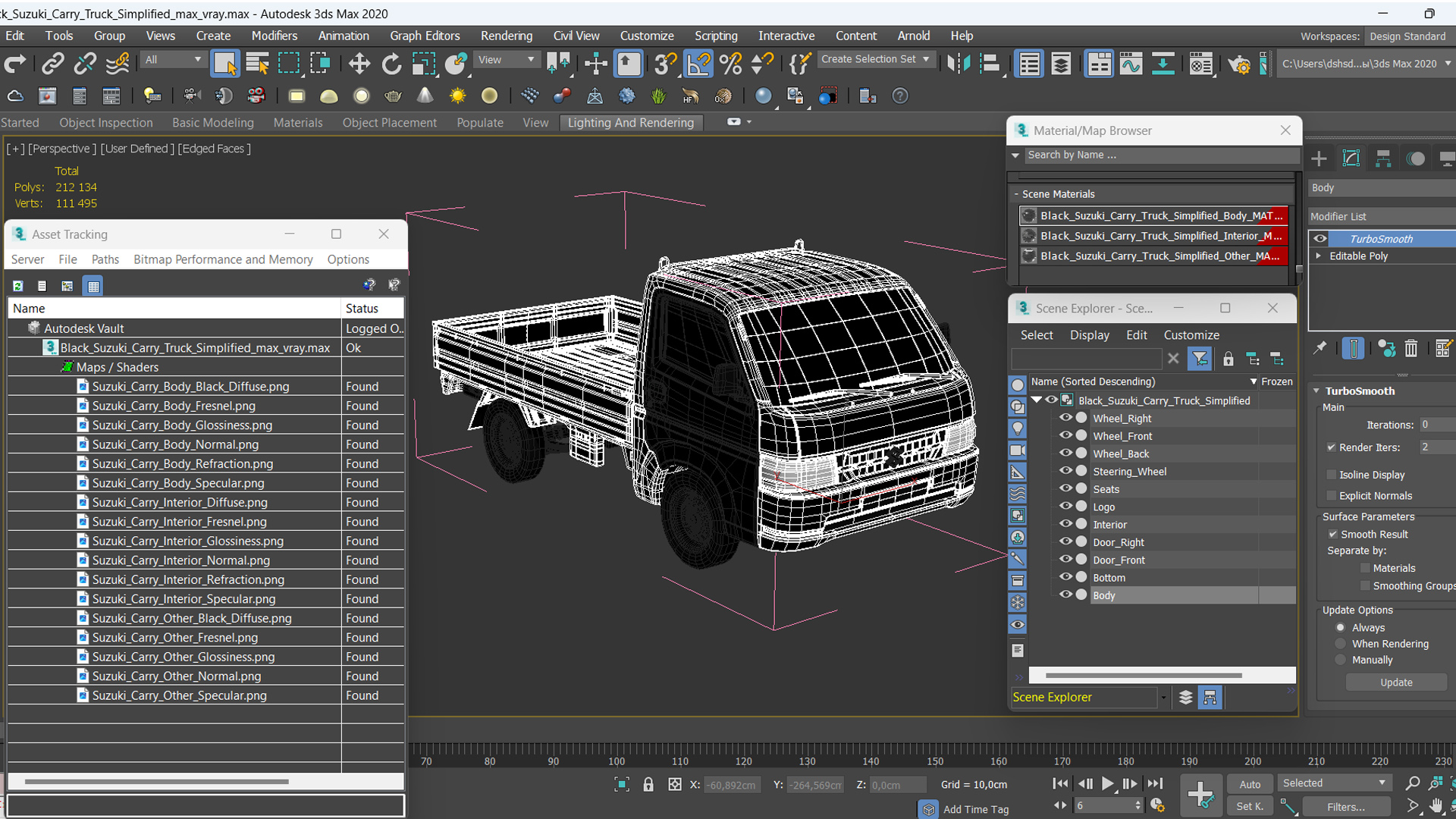Collapse the Scene Materials section
This screenshot has height=819, width=1456.
(x=1016, y=194)
